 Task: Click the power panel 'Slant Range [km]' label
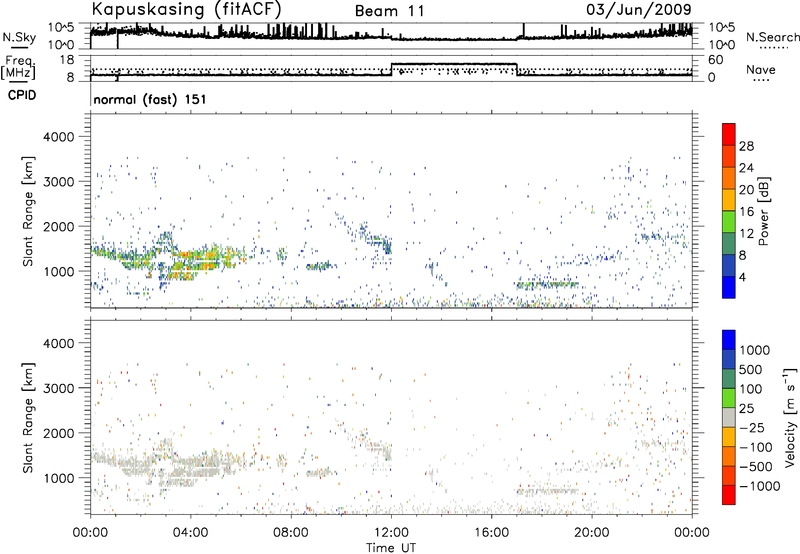pos(29,211)
